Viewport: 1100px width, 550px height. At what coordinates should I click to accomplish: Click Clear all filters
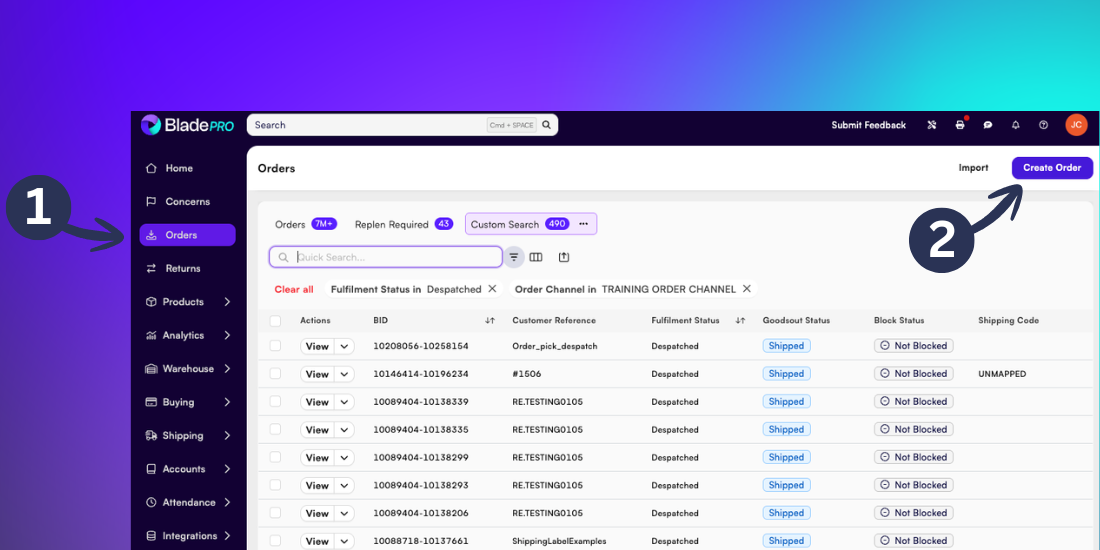pyautogui.click(x=294, y=289)
